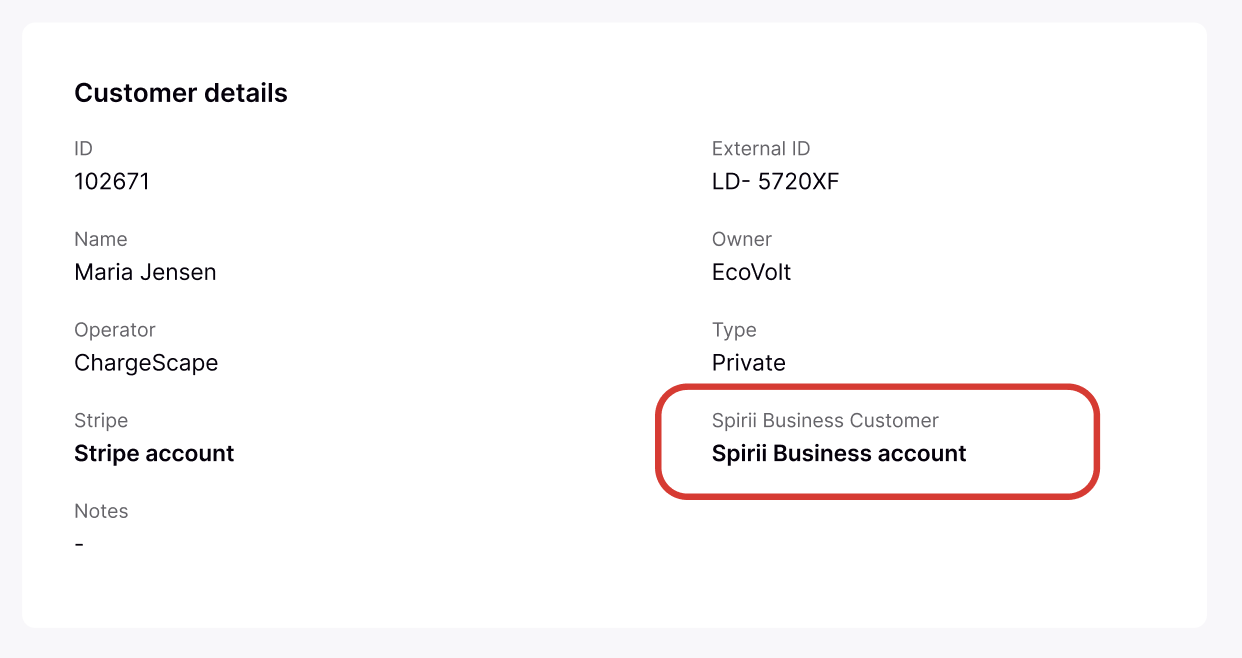Screen dimensions: 1242x658
Task: Open the Spirii Business account link
Action: (838, 454)
